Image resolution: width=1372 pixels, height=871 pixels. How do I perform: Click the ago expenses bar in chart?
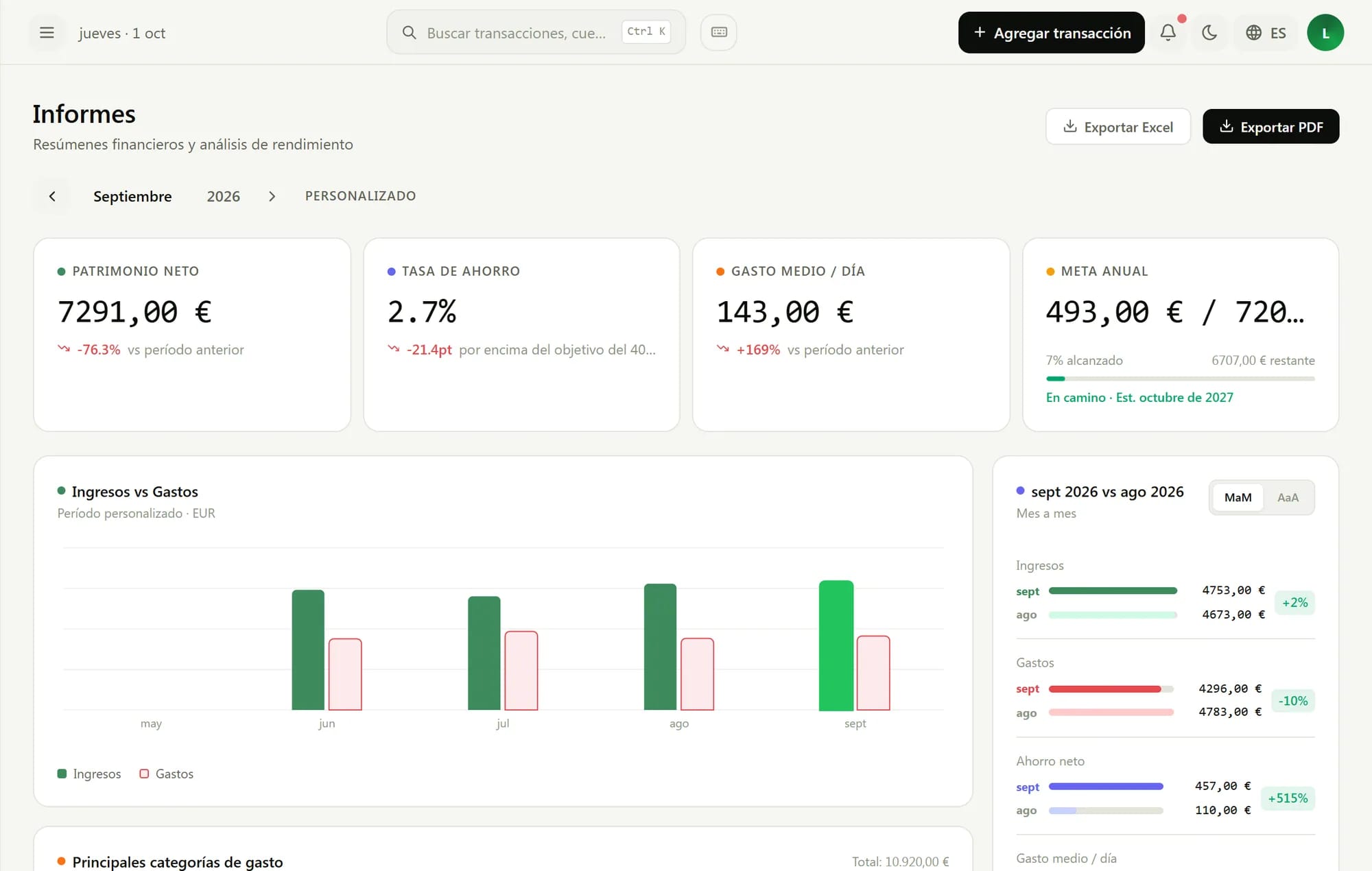(x=697, y=674)
